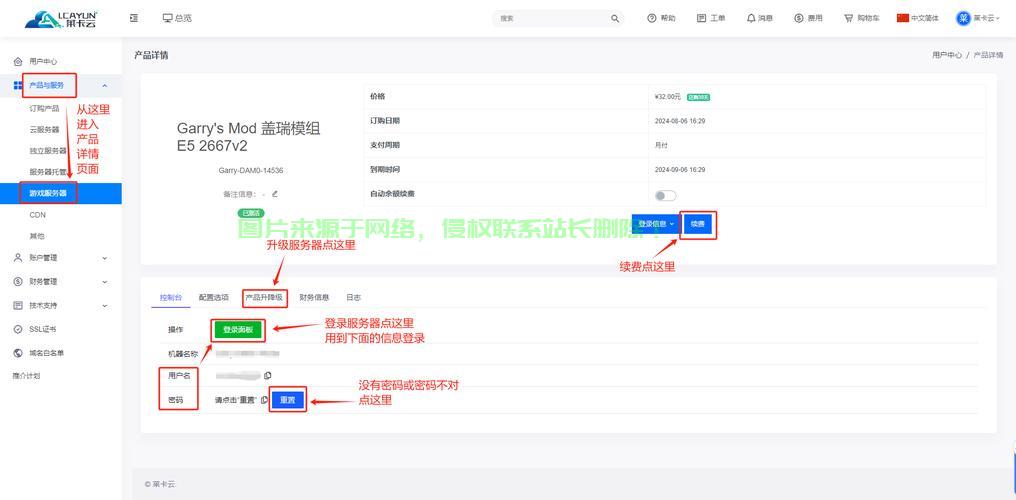Switch to the 产品升降级 tab
The height and width of the screenshot is (500, 1016).
coord(264,297)
